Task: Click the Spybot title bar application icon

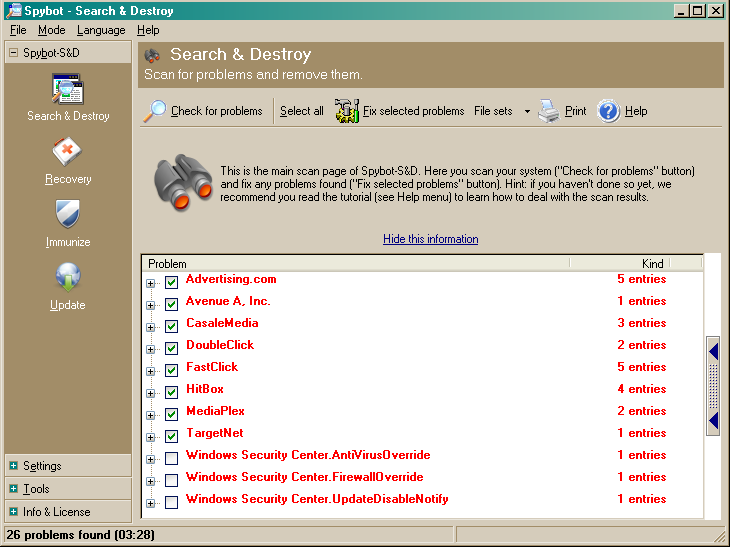Action: coord(14,10)
